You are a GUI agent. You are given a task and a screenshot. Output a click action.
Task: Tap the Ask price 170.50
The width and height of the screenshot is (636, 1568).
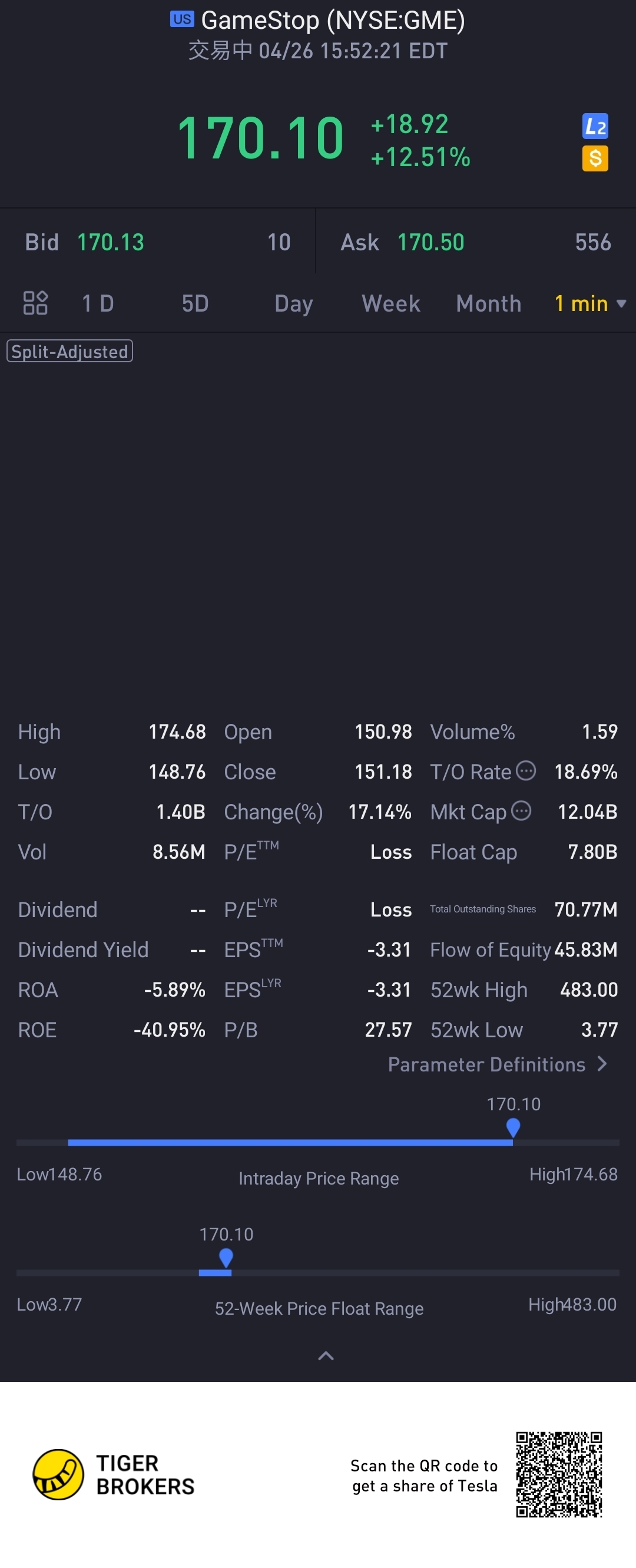click(431, 242)
